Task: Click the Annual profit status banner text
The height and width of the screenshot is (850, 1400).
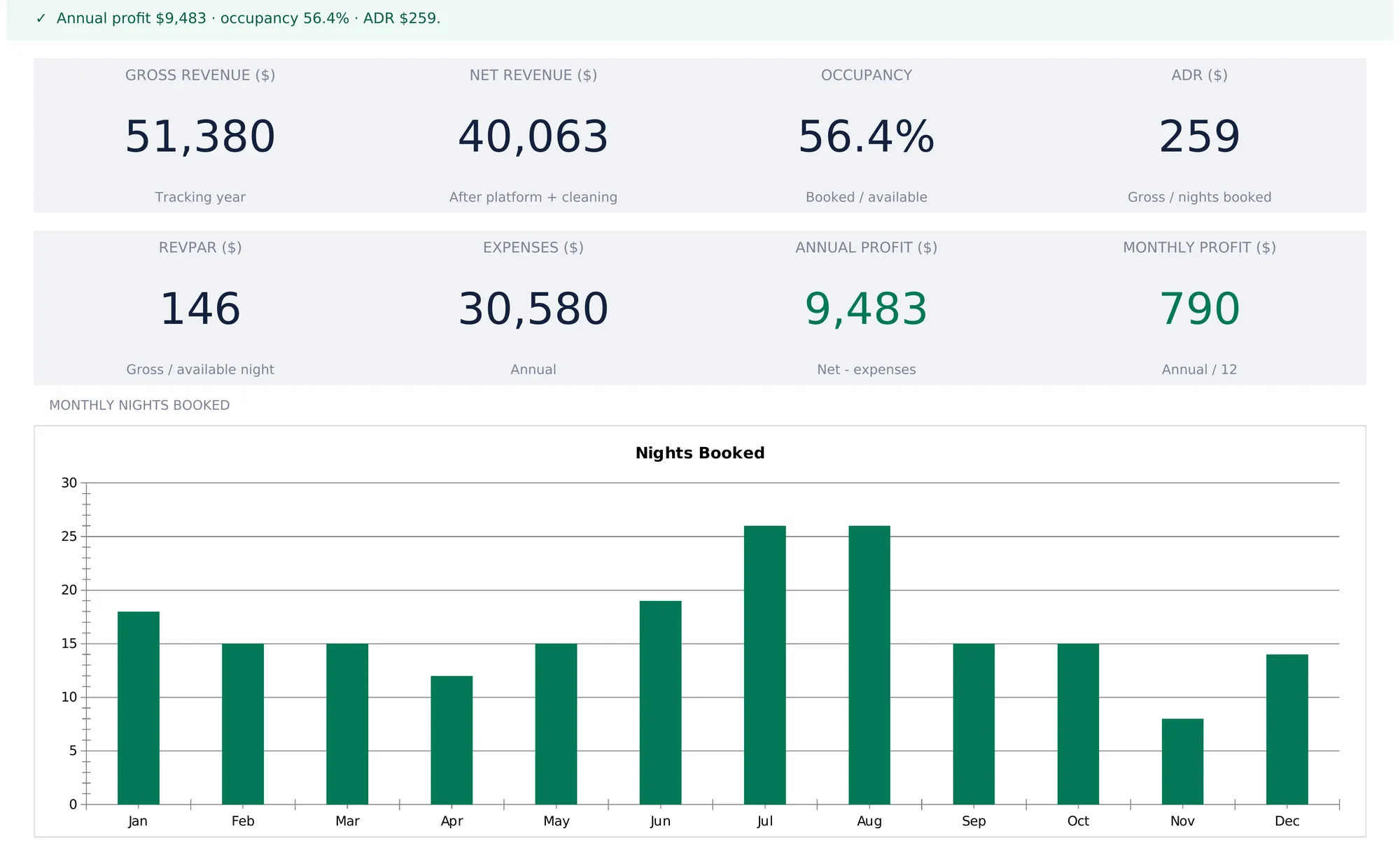Action: tap(248, 19)
